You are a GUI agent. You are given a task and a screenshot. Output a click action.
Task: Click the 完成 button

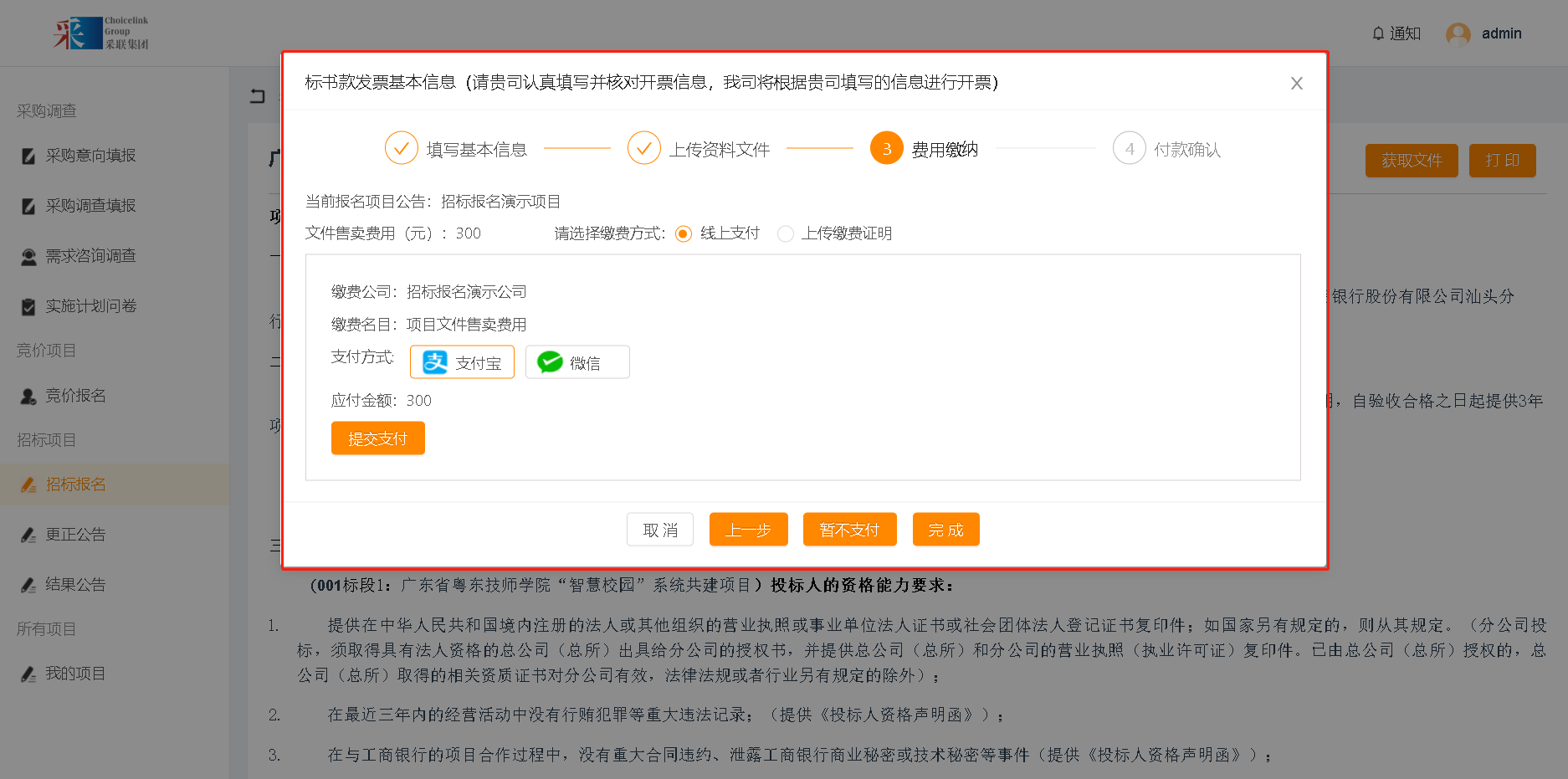click(x=945, y=530)
